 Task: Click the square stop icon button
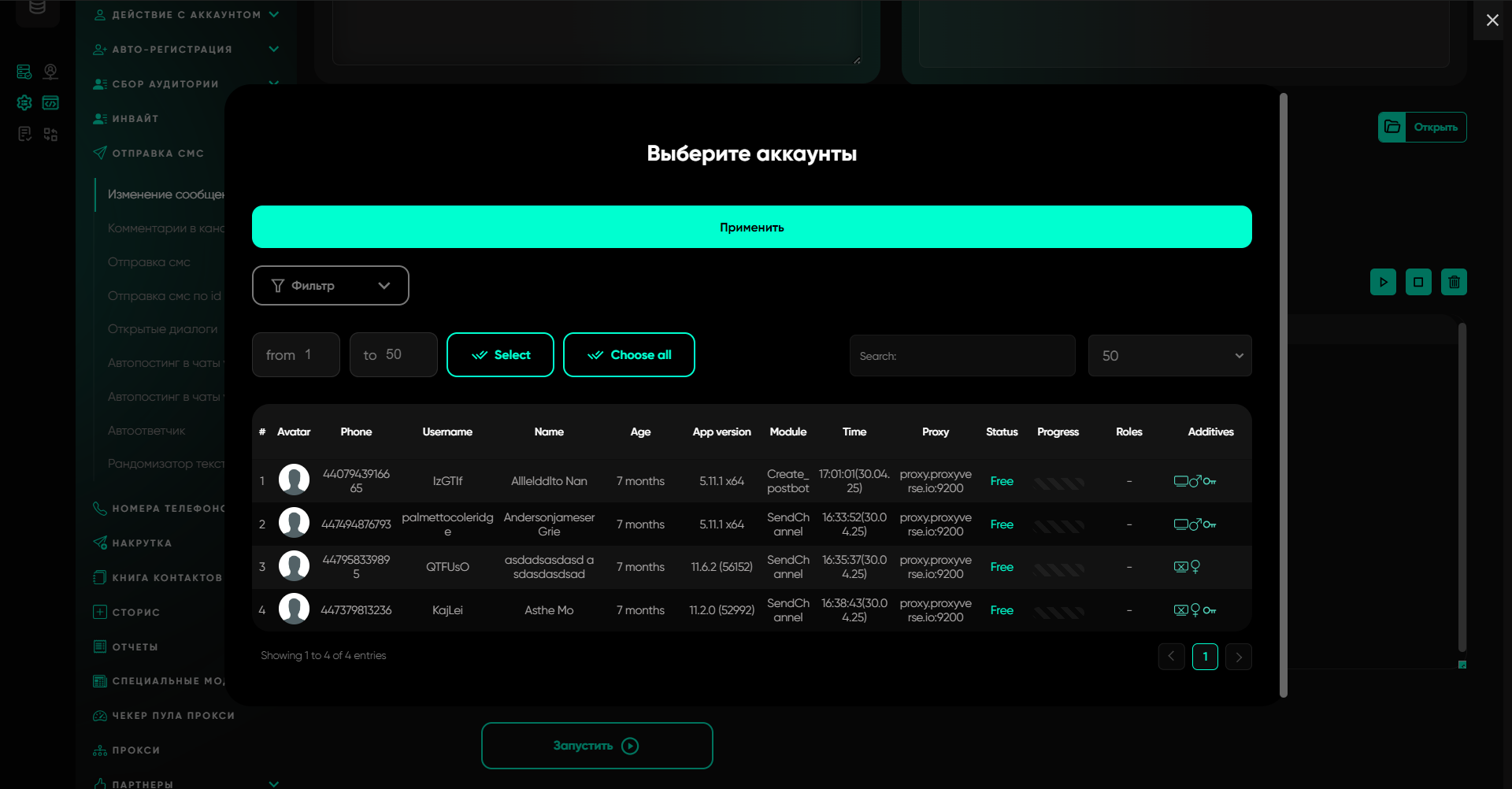pos(1418,282)
